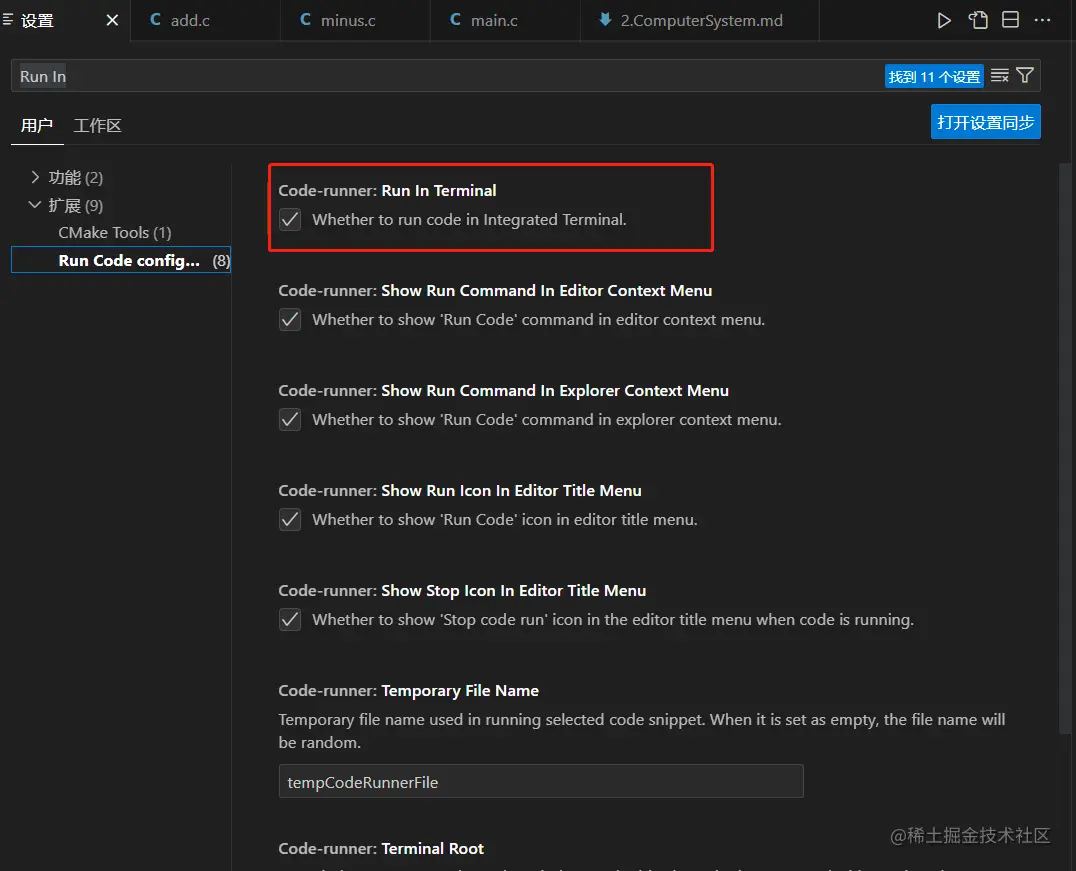The image size is (1076, 871).
Task: Switch to the main.c editor tab
Action: coord(494,20)
